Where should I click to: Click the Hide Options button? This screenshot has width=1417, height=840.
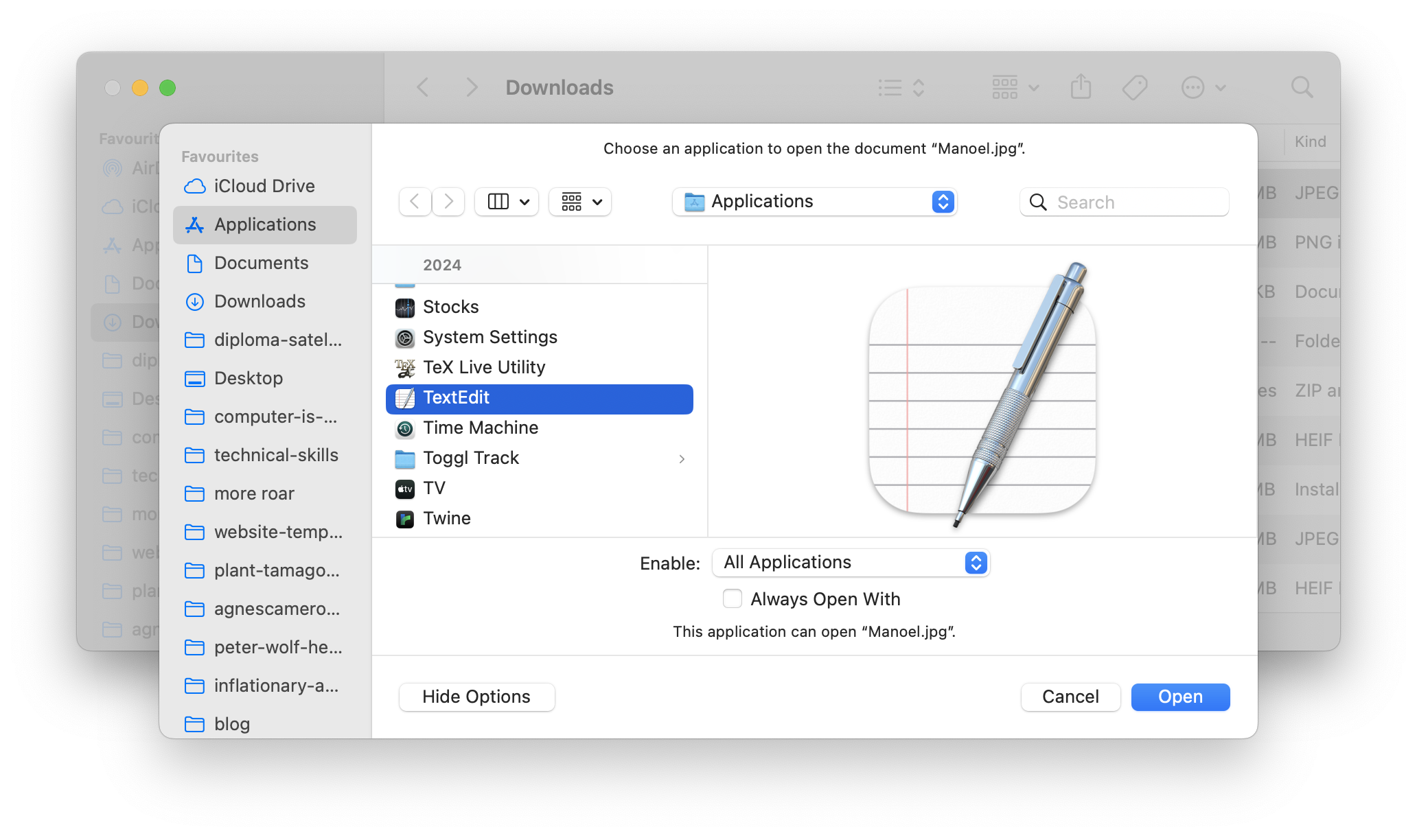click(x=477, y=697)
